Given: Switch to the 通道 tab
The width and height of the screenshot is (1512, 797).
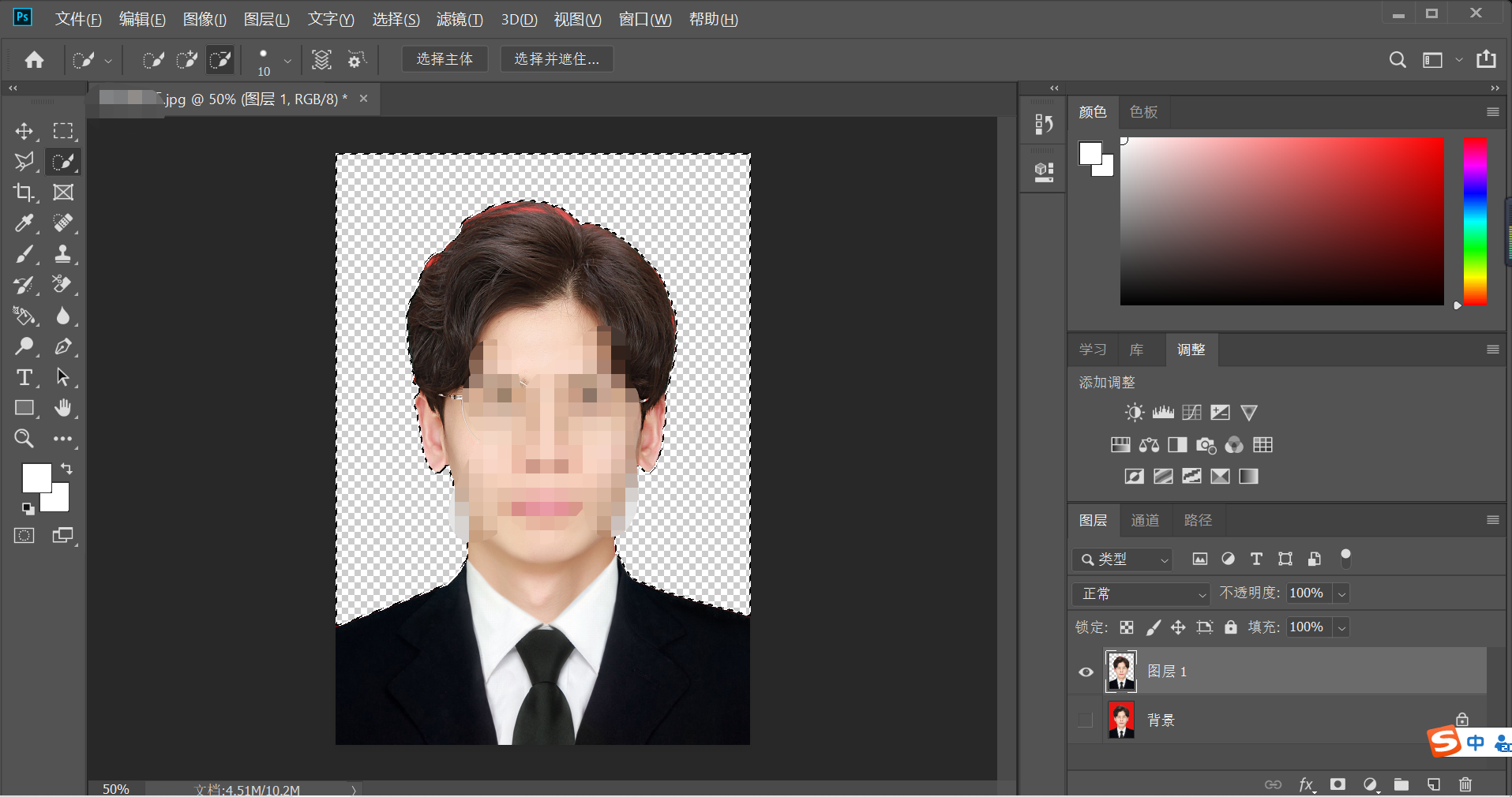Looking at the screenshot, I should tap(1145, 520).
